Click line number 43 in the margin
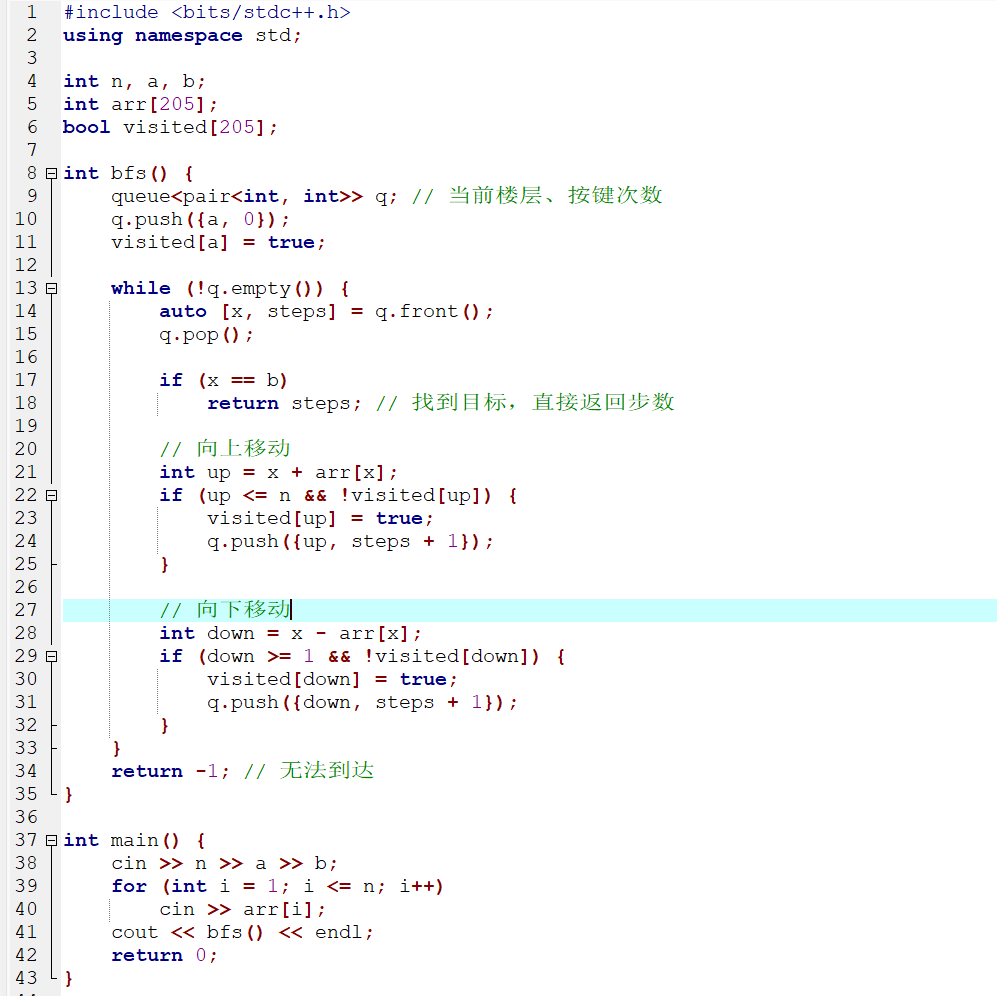 click(x=26, y=978)
